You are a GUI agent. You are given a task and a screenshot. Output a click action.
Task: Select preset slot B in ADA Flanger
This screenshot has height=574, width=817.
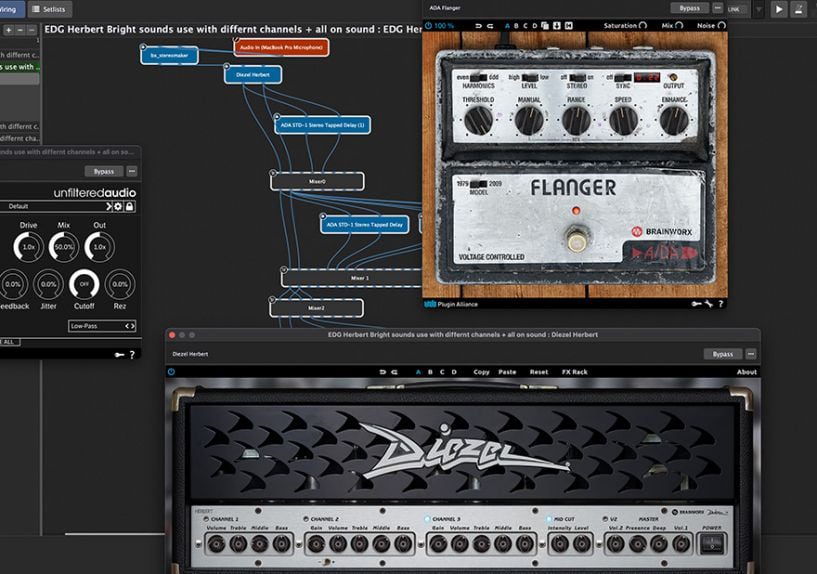tap(516, 26)
